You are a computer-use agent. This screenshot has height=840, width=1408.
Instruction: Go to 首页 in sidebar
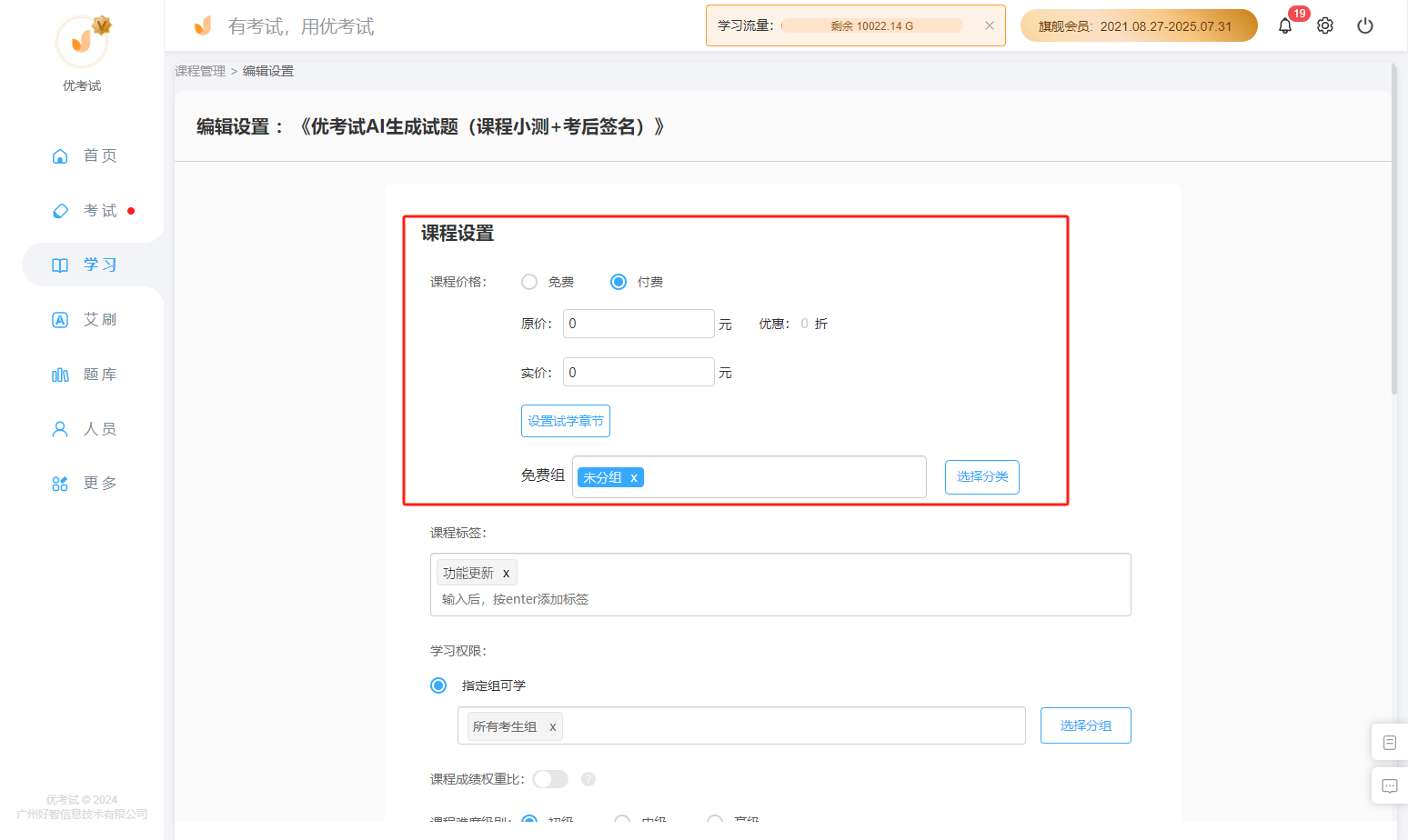point(100,155)
